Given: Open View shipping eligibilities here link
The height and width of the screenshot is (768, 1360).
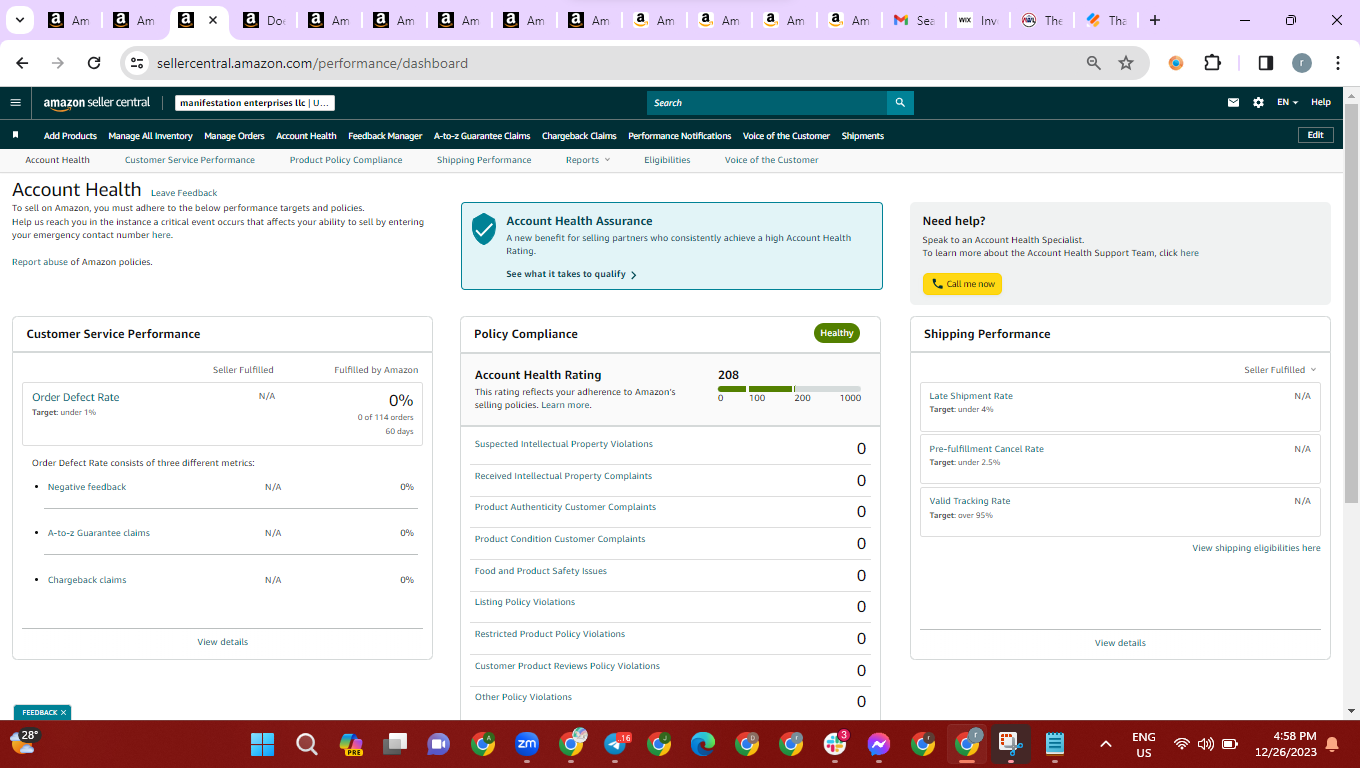Looking at the screenshot, I should pos(1256,548).
